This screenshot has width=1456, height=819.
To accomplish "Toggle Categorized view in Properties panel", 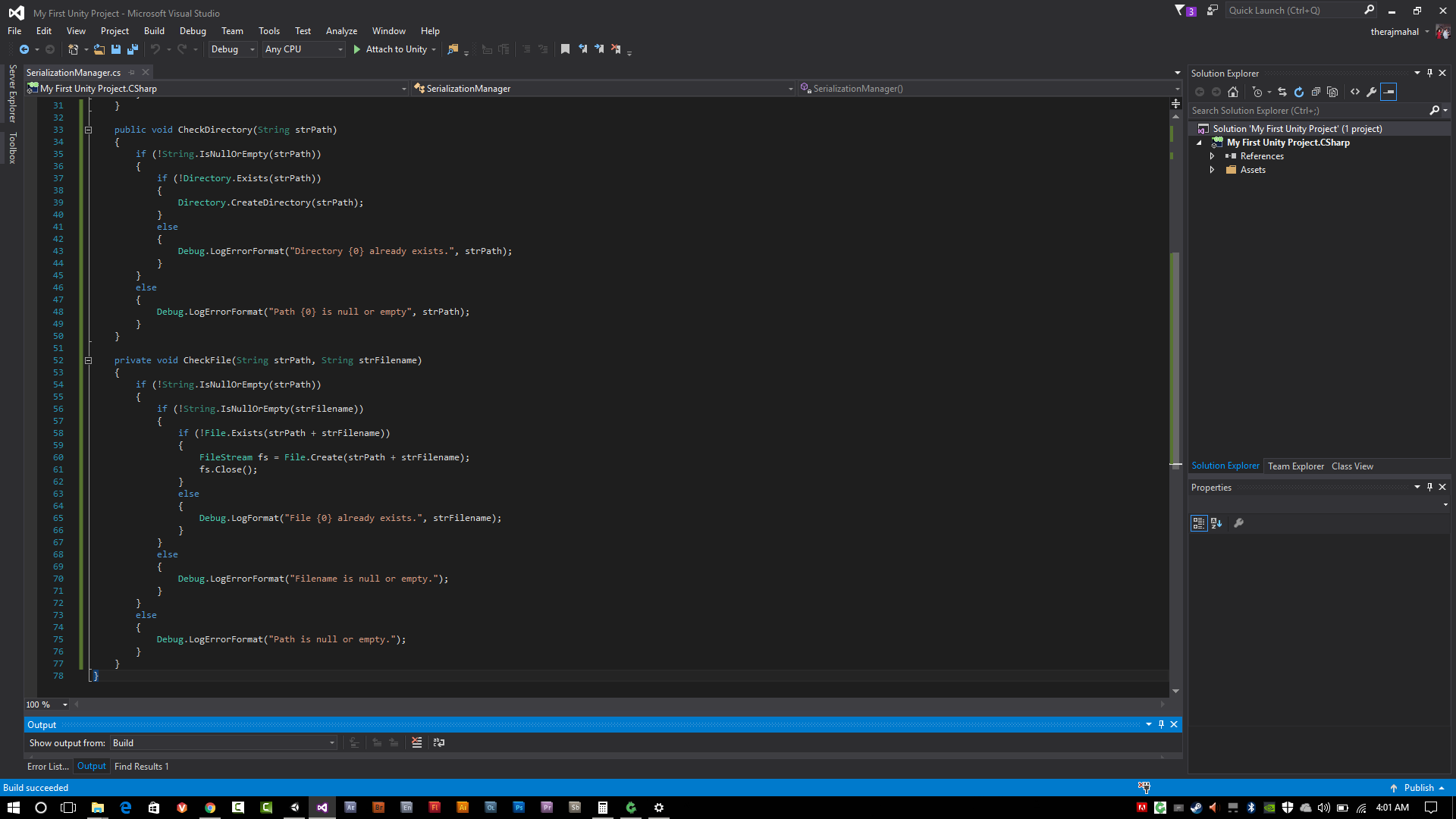I will tap(1199, 523).
